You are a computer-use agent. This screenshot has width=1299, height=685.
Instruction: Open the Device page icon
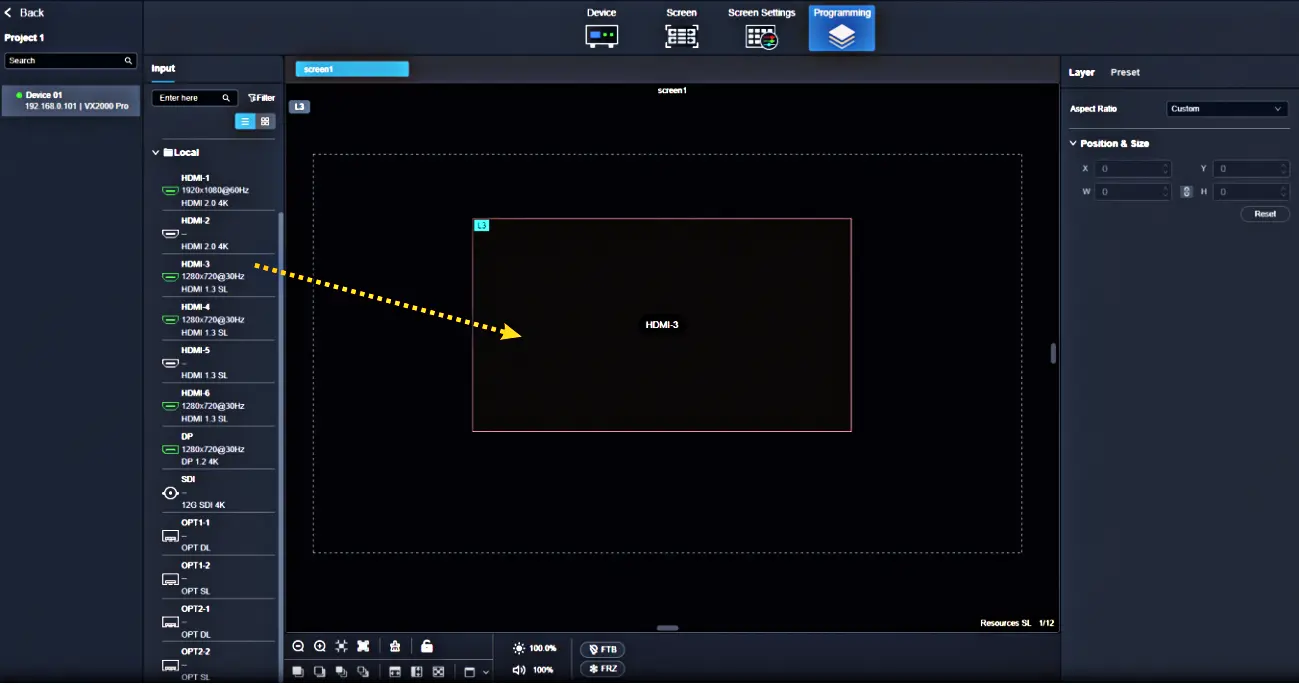[601, 36]
